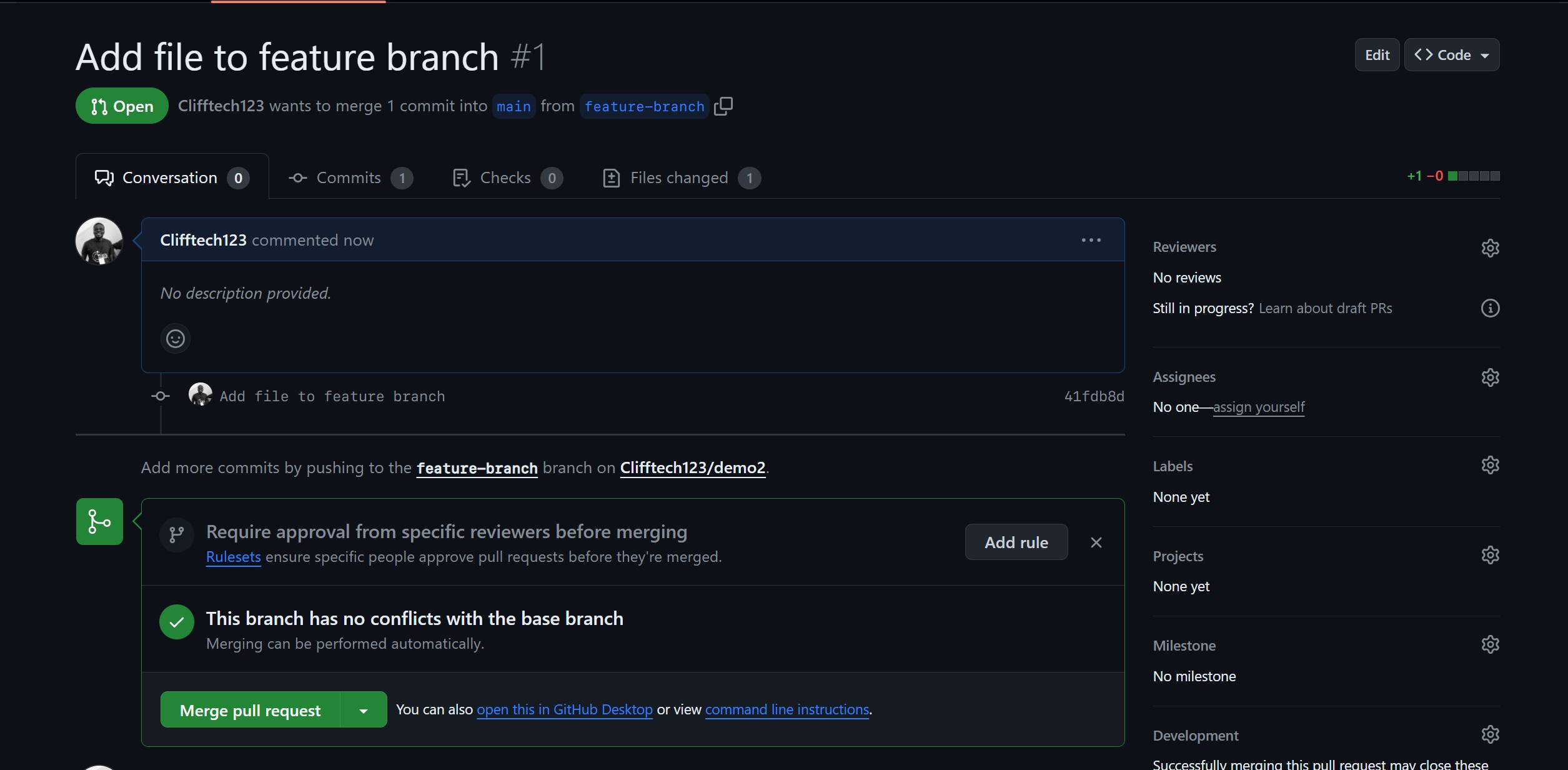Screen dimensions: 1568x770
Task: Click the diffstat color bar
Action: tap(1474, 176)
